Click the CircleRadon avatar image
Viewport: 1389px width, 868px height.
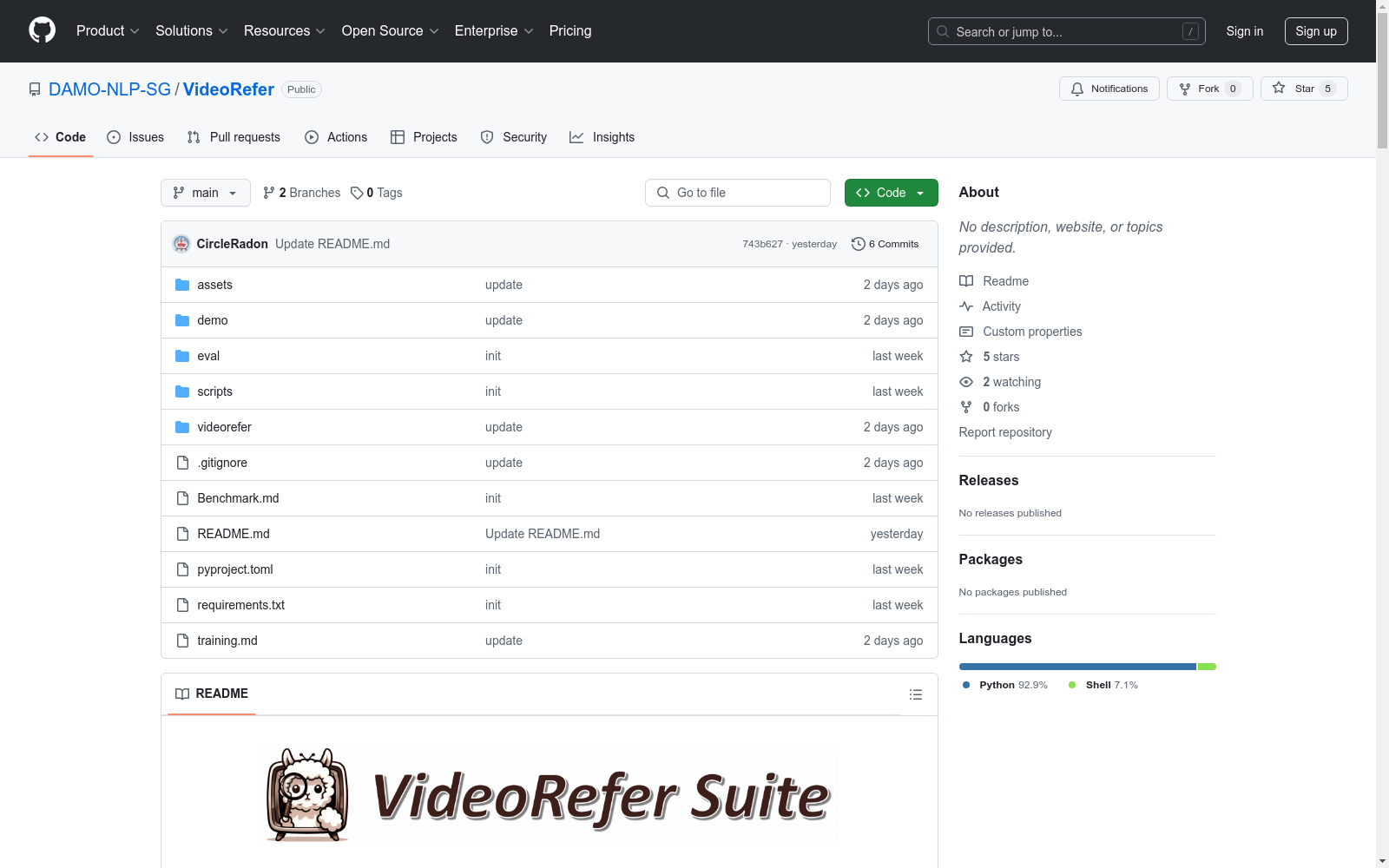point(181,244)
